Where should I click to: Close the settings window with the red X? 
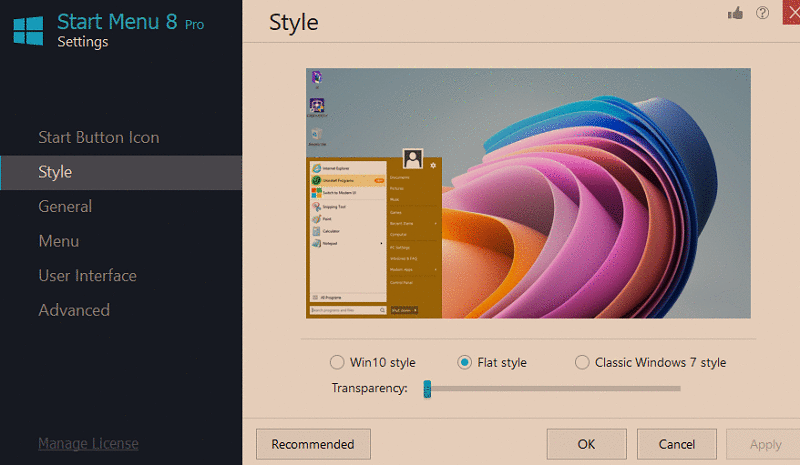point(789,13)
